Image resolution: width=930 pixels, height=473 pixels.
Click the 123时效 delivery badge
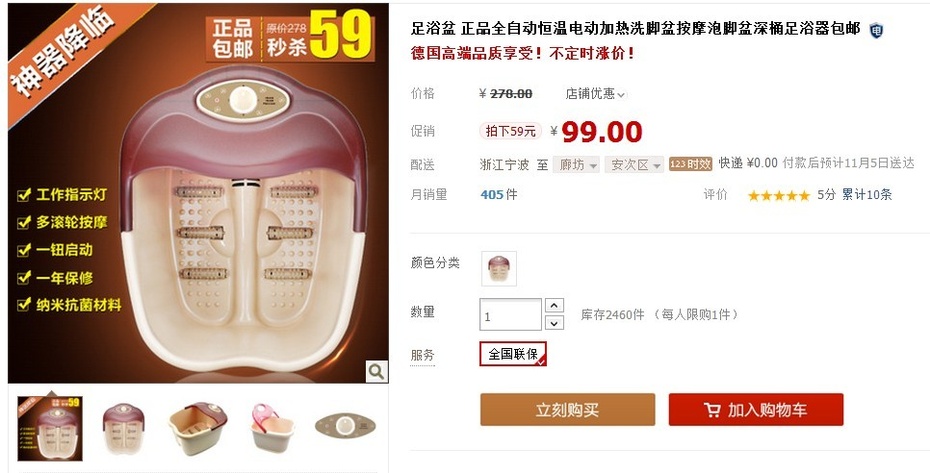690,164
